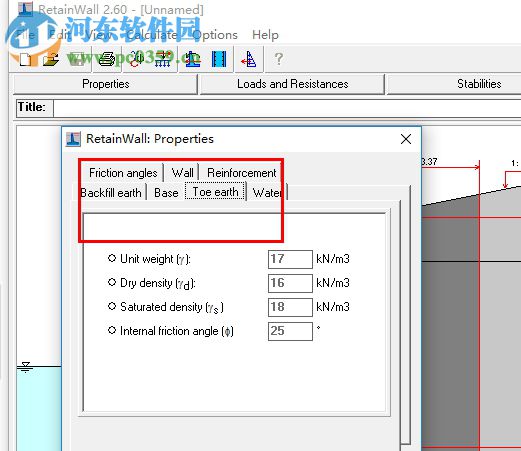The height and width of the screenshot is (451, 521).
Task: Click the kN/m3 unit next to Unit weight
Action: point(333,259)
